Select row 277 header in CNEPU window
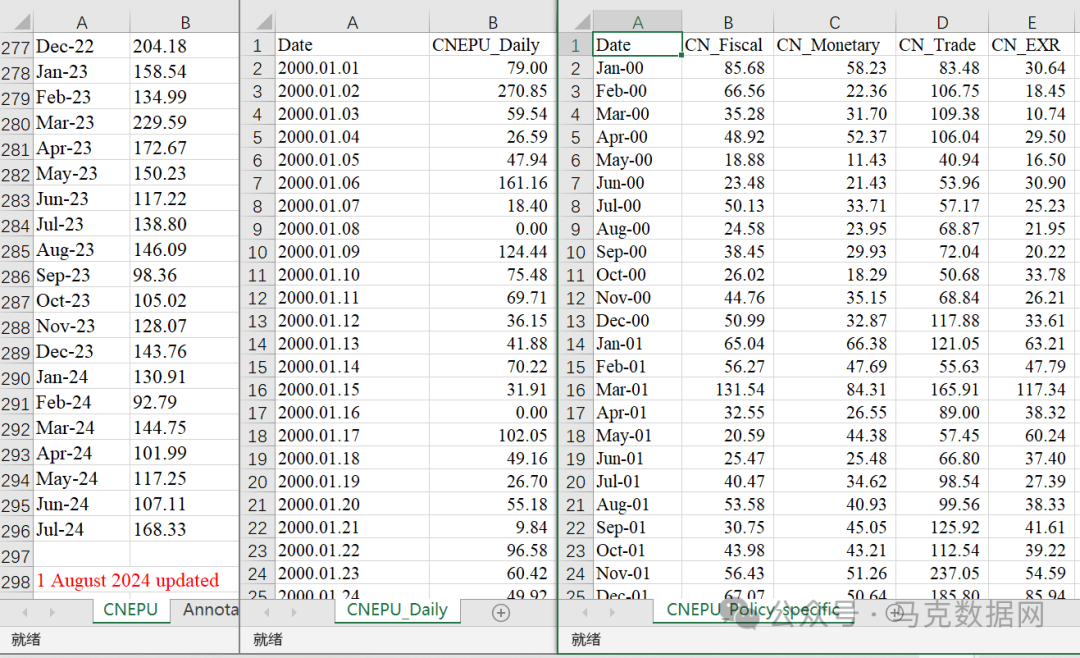 click(x=16, y=47)
